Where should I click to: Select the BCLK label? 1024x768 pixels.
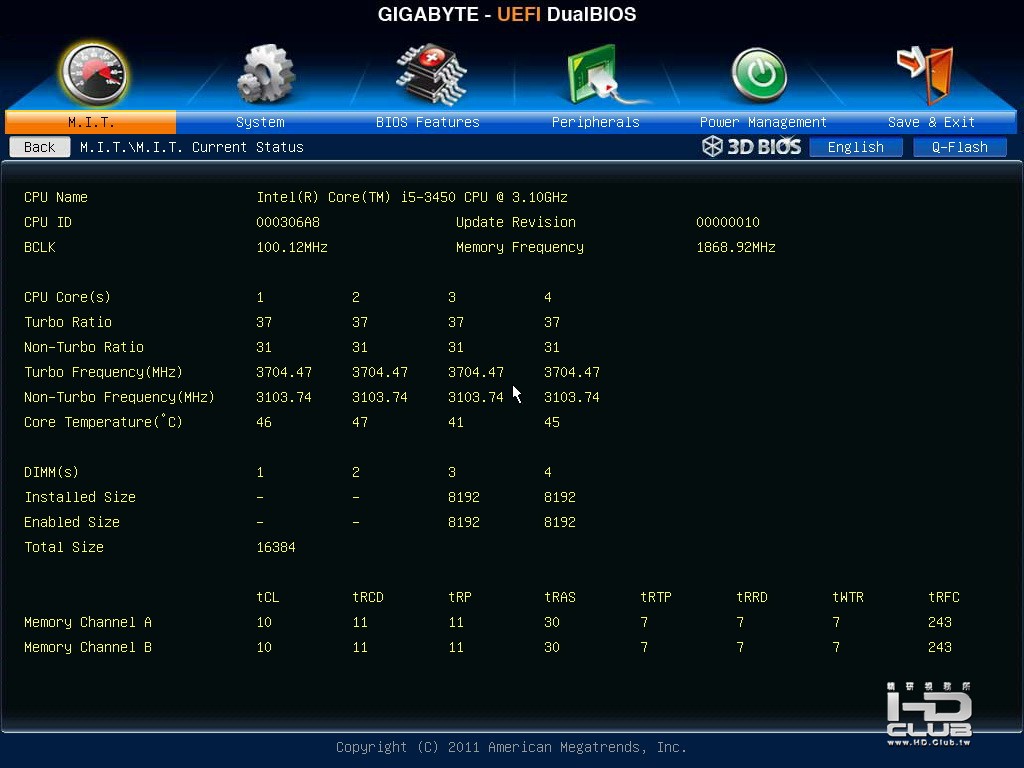coord(39,248)
